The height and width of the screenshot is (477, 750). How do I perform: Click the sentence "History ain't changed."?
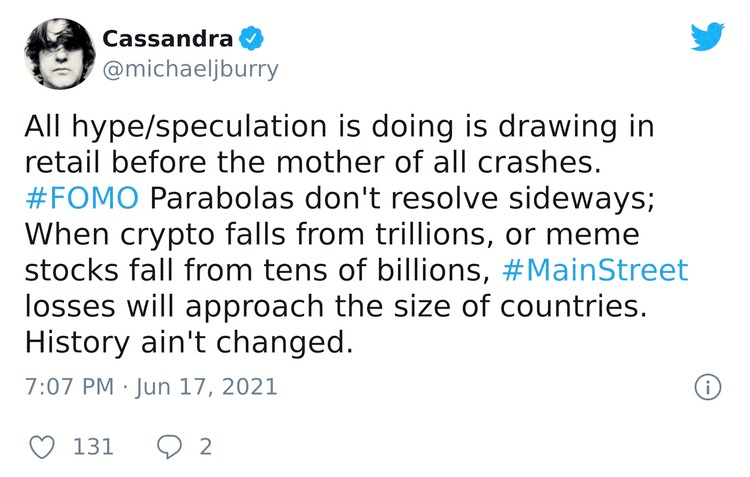(189, 342)
